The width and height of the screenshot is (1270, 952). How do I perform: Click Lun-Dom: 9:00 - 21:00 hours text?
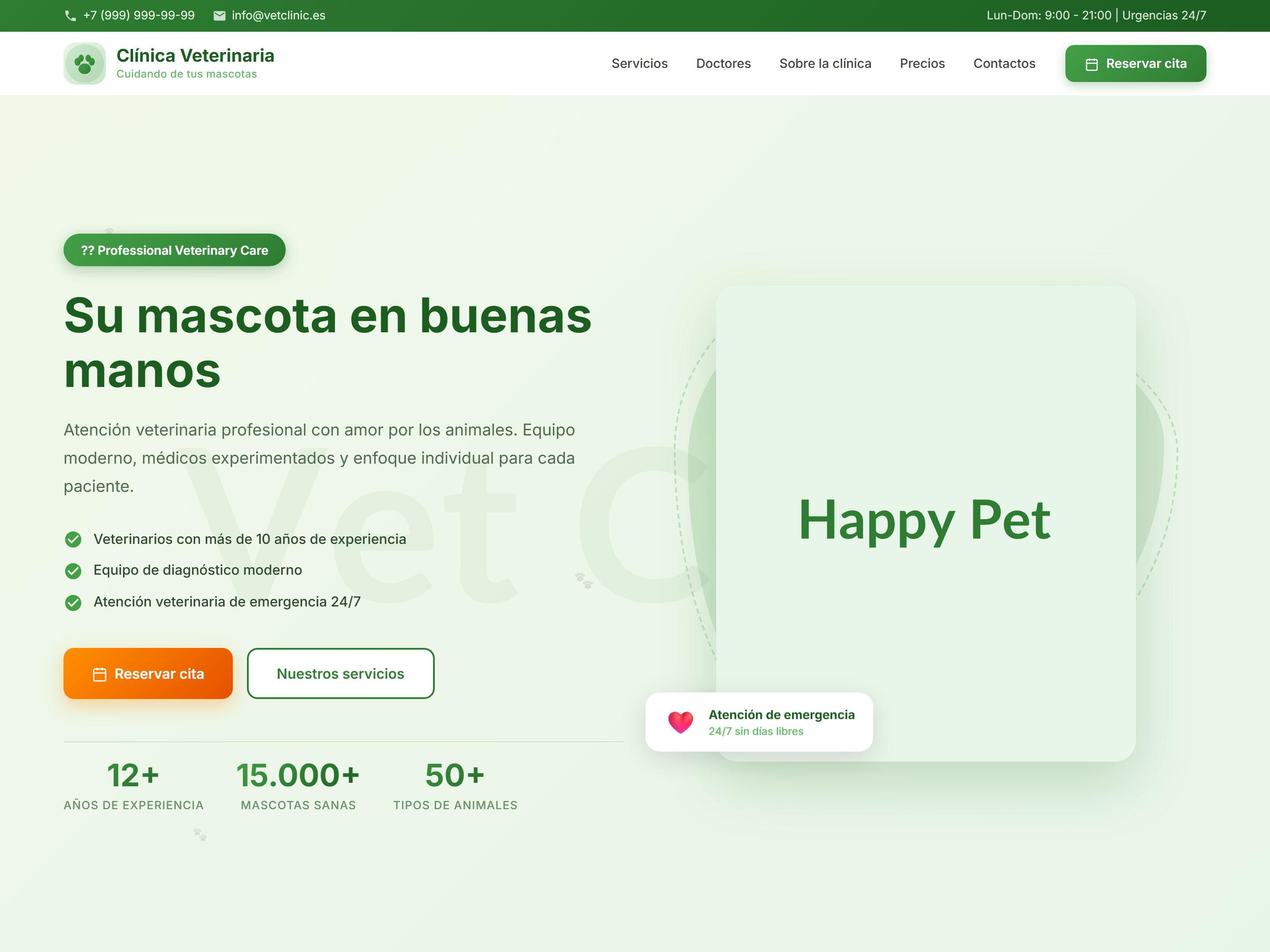coord(1049,15)
